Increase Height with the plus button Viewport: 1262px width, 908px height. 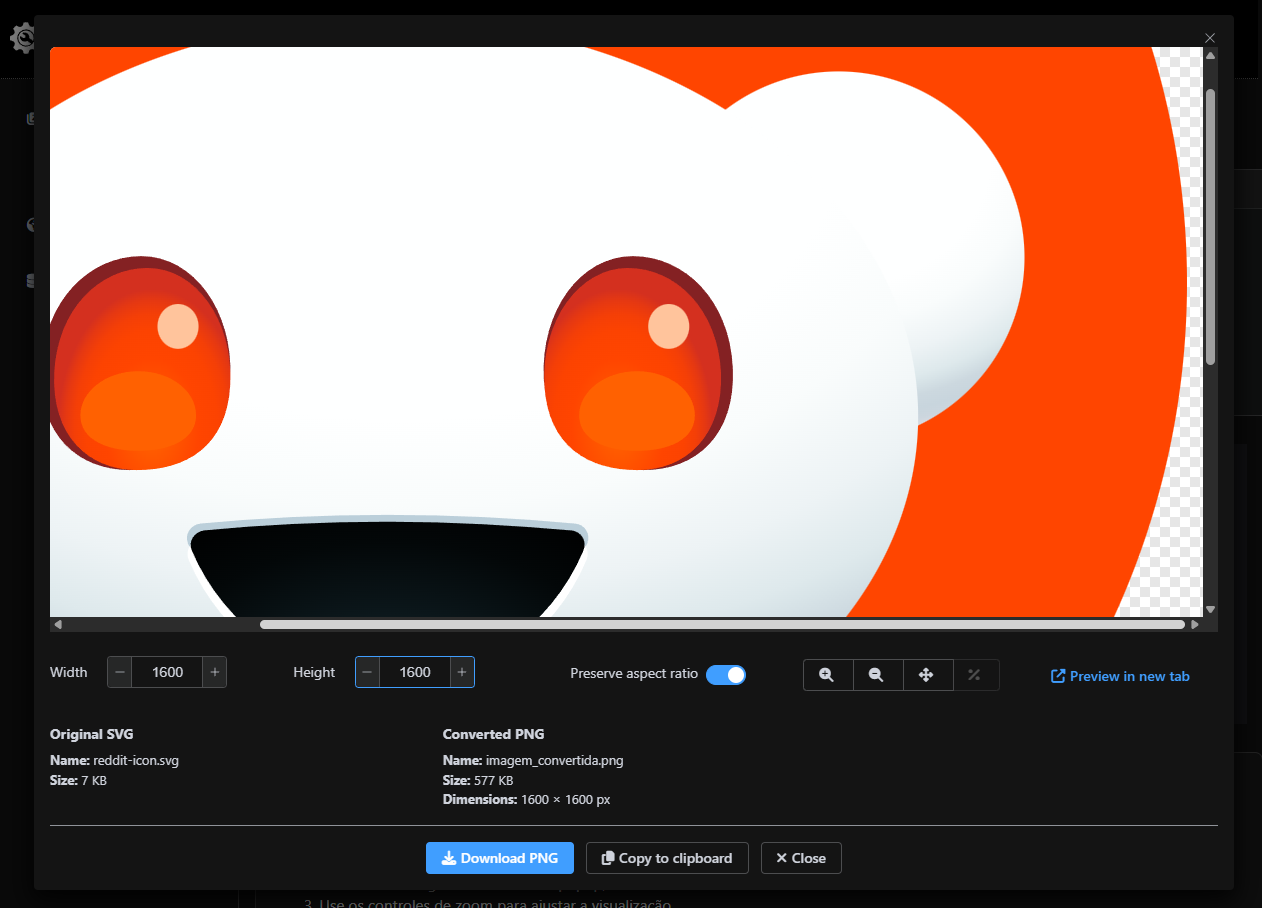(462, 672)
